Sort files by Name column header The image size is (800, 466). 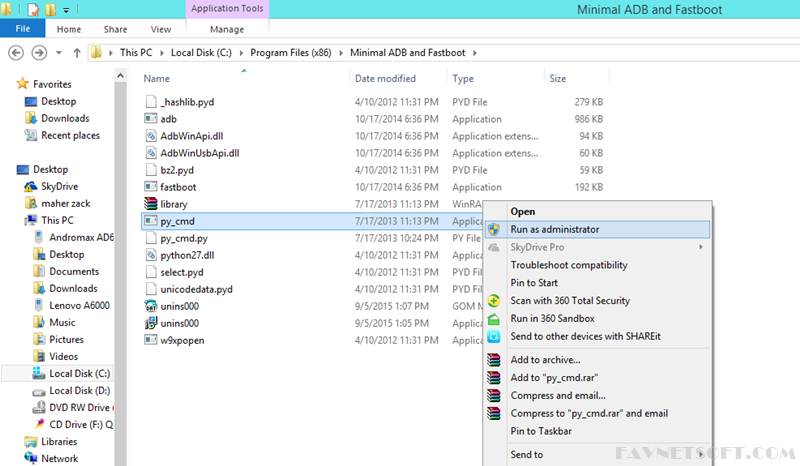(x=156, y=79)
